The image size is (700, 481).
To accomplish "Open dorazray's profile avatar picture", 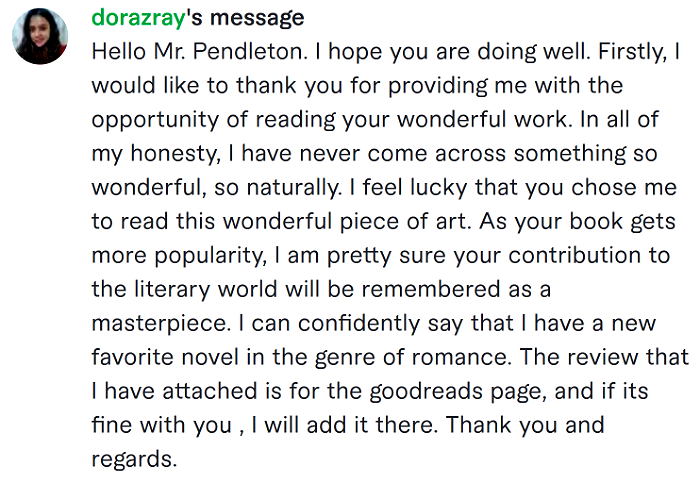I will pyautogui.click(x=40, y=36).
